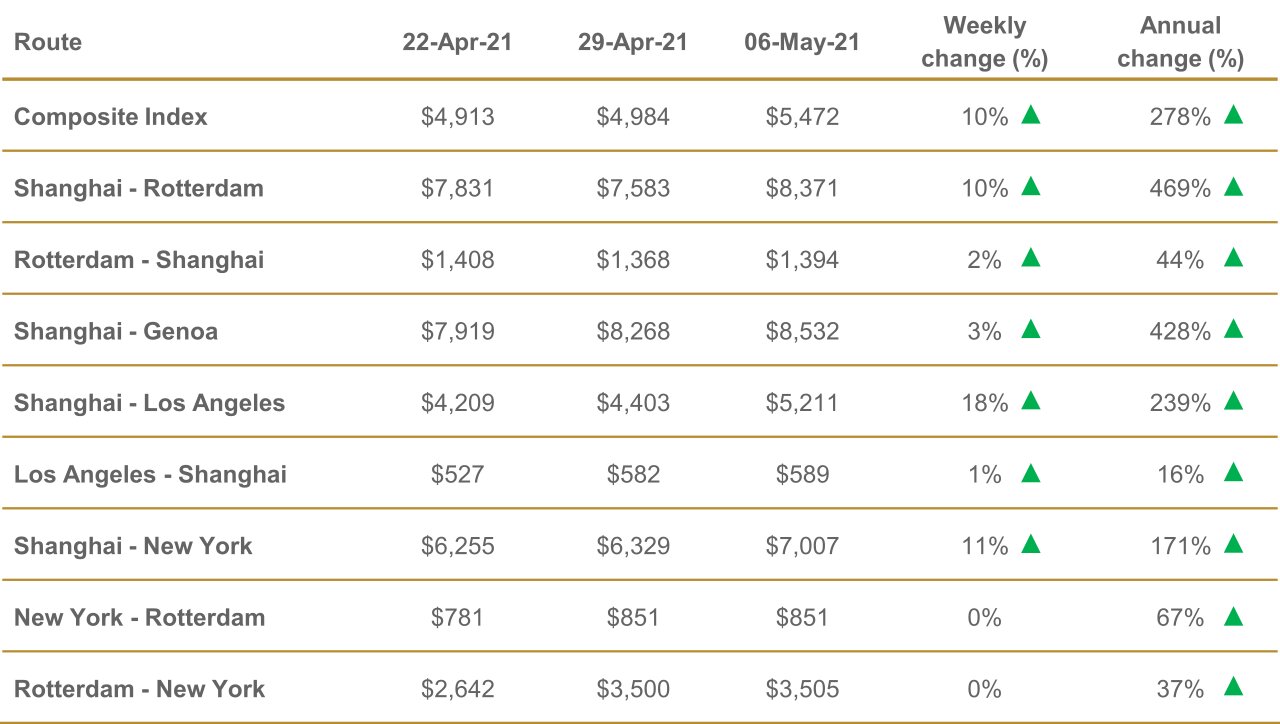
Task: Click the green arrow beside 428% annual change
Action: coord(1233,330)
